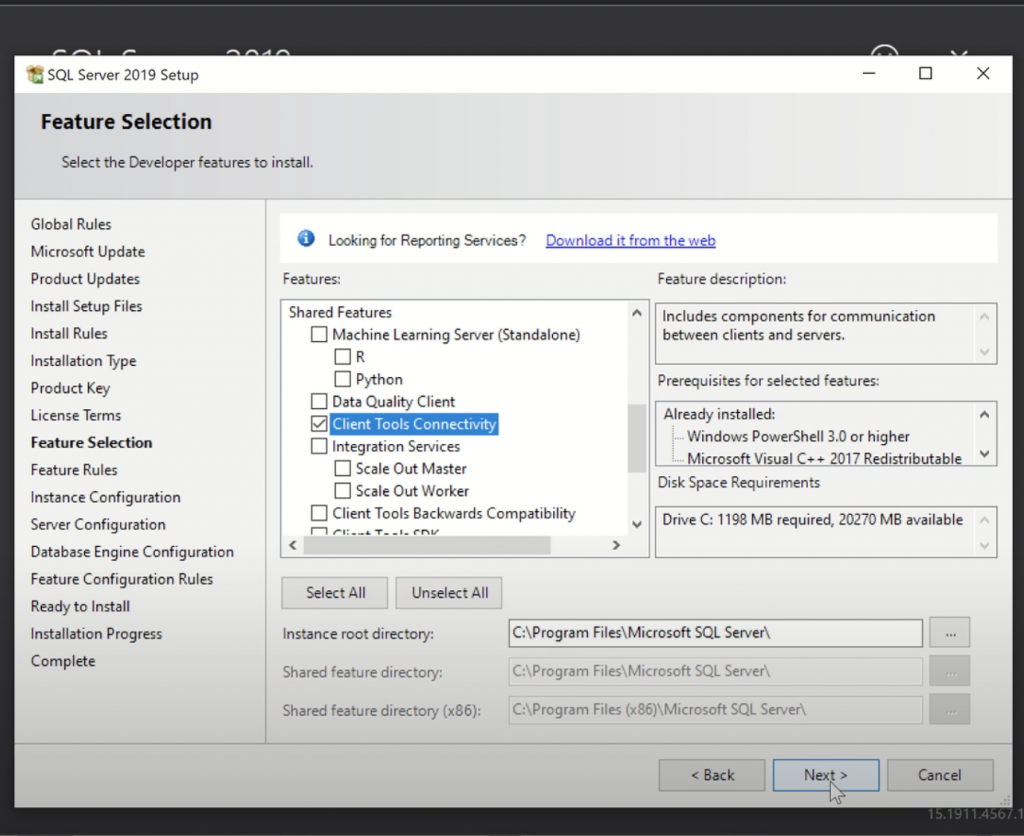Screen dimensions: 1024x836
Task: Check Machine Learning Server (Standalone) box
Action: tap(319, 335)
